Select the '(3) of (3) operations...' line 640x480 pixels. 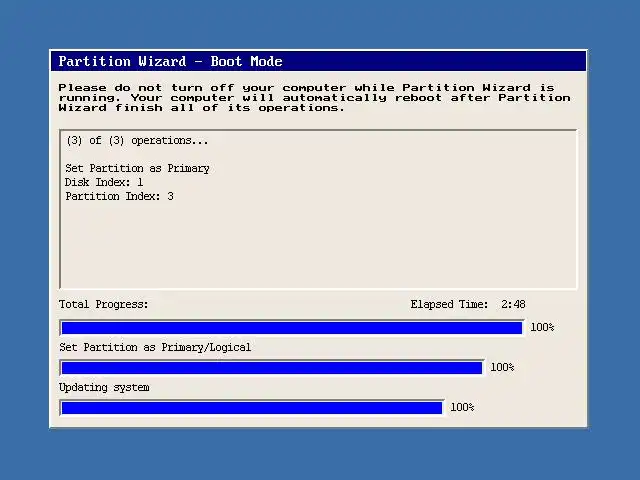[137, 141]
